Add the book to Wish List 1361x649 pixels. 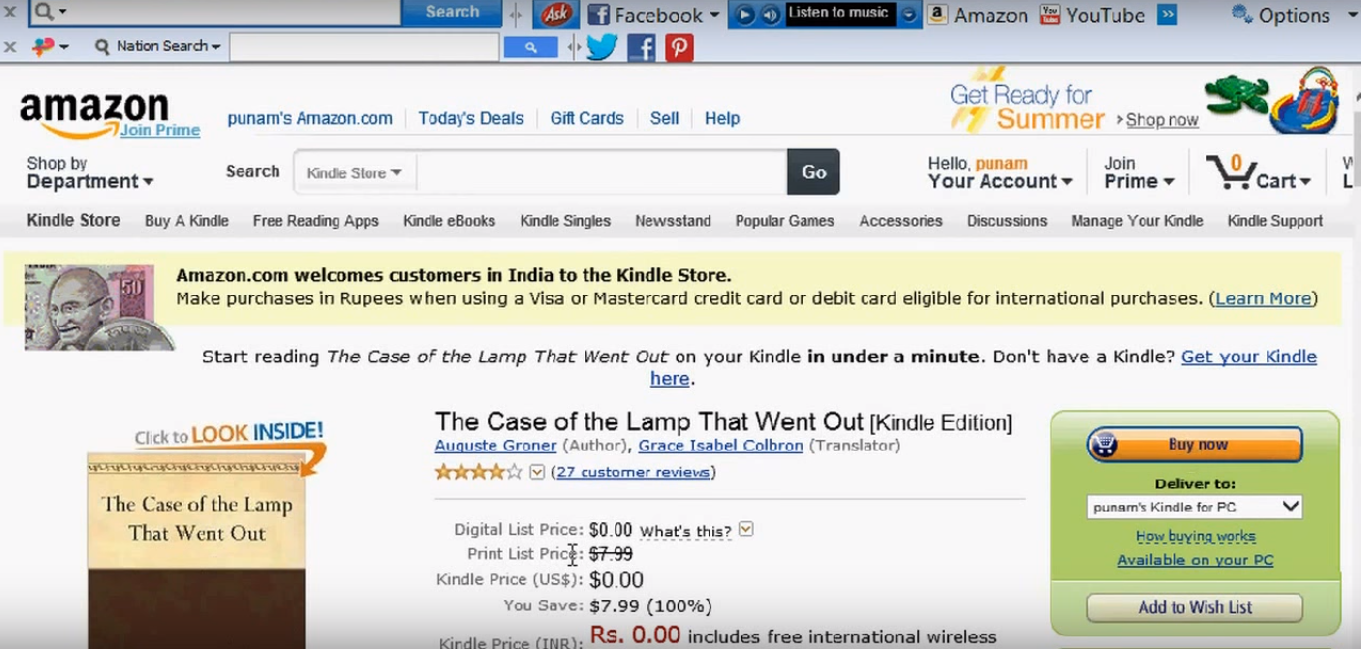(x=1195, y=607)
